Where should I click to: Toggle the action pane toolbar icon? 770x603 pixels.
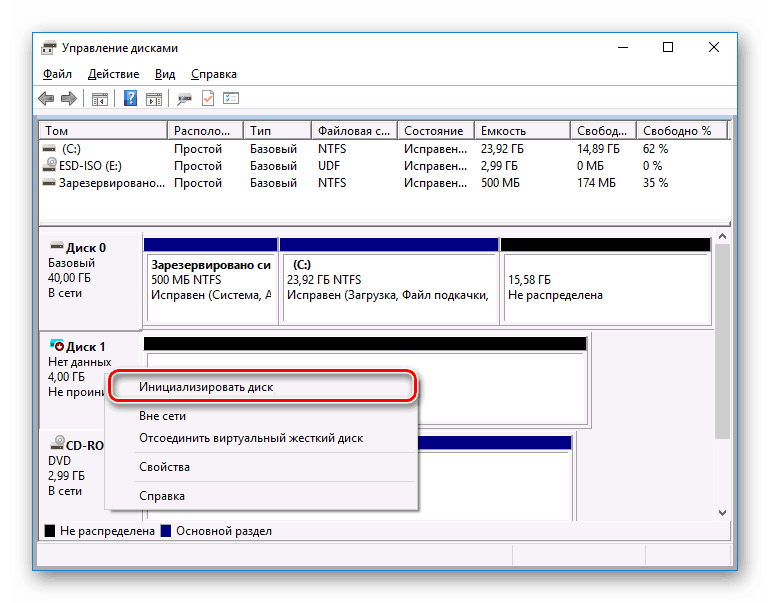point(154,99)
